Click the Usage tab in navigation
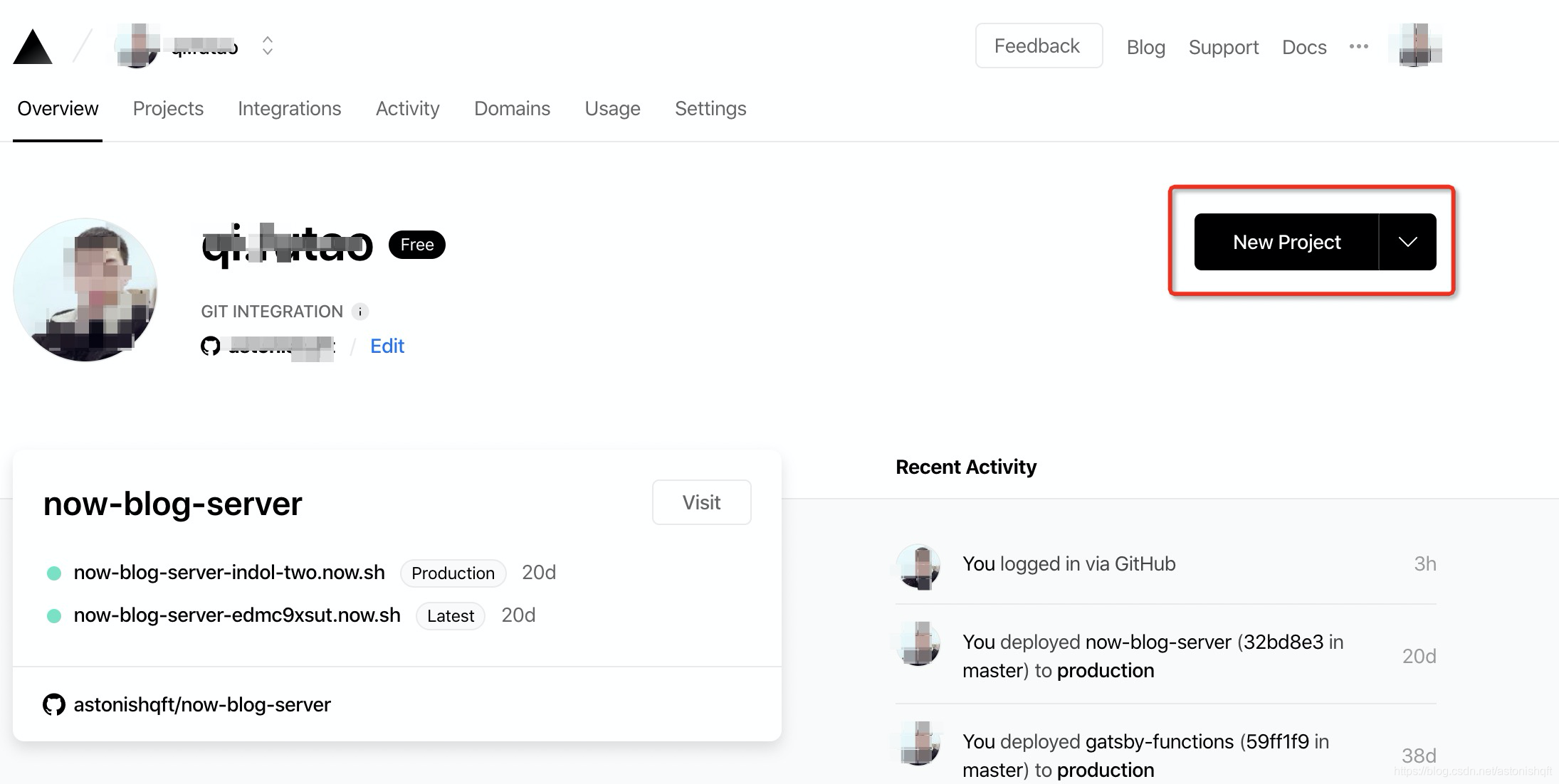 pyautogui.click(x=612, y=108)
